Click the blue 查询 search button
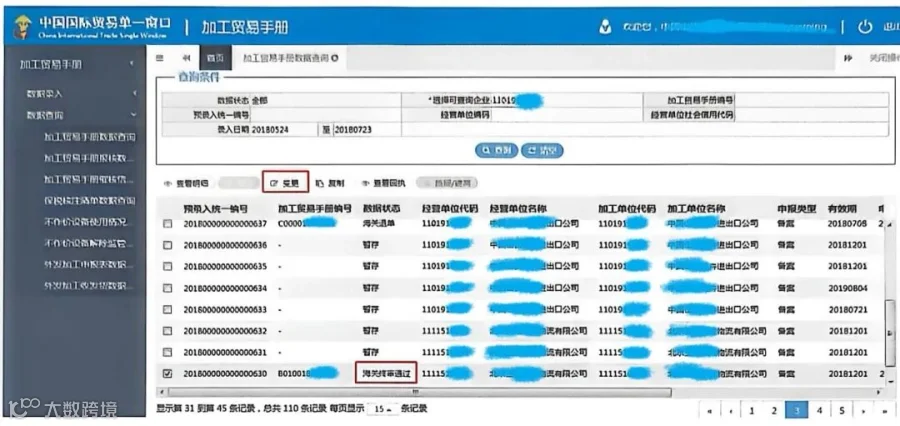The height and width of the screenshot is (426, 900). pyautogui.click(x=496, y=150)
